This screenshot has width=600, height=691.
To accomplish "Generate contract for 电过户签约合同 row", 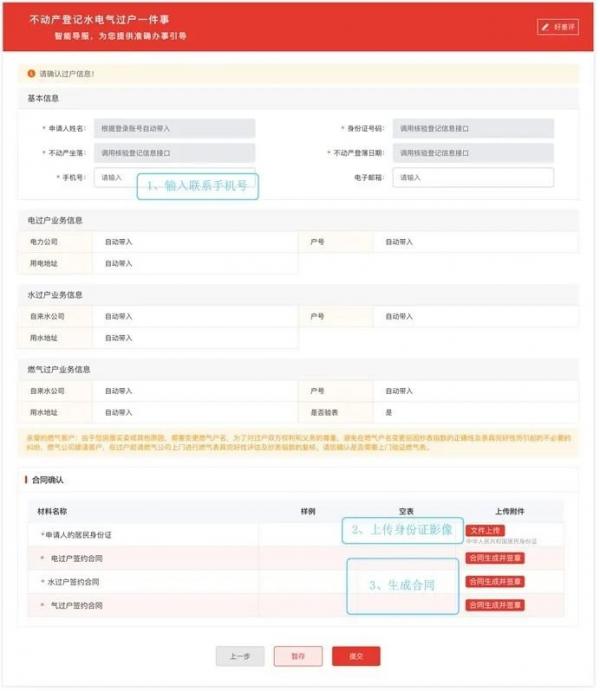I will coord(495,558).
